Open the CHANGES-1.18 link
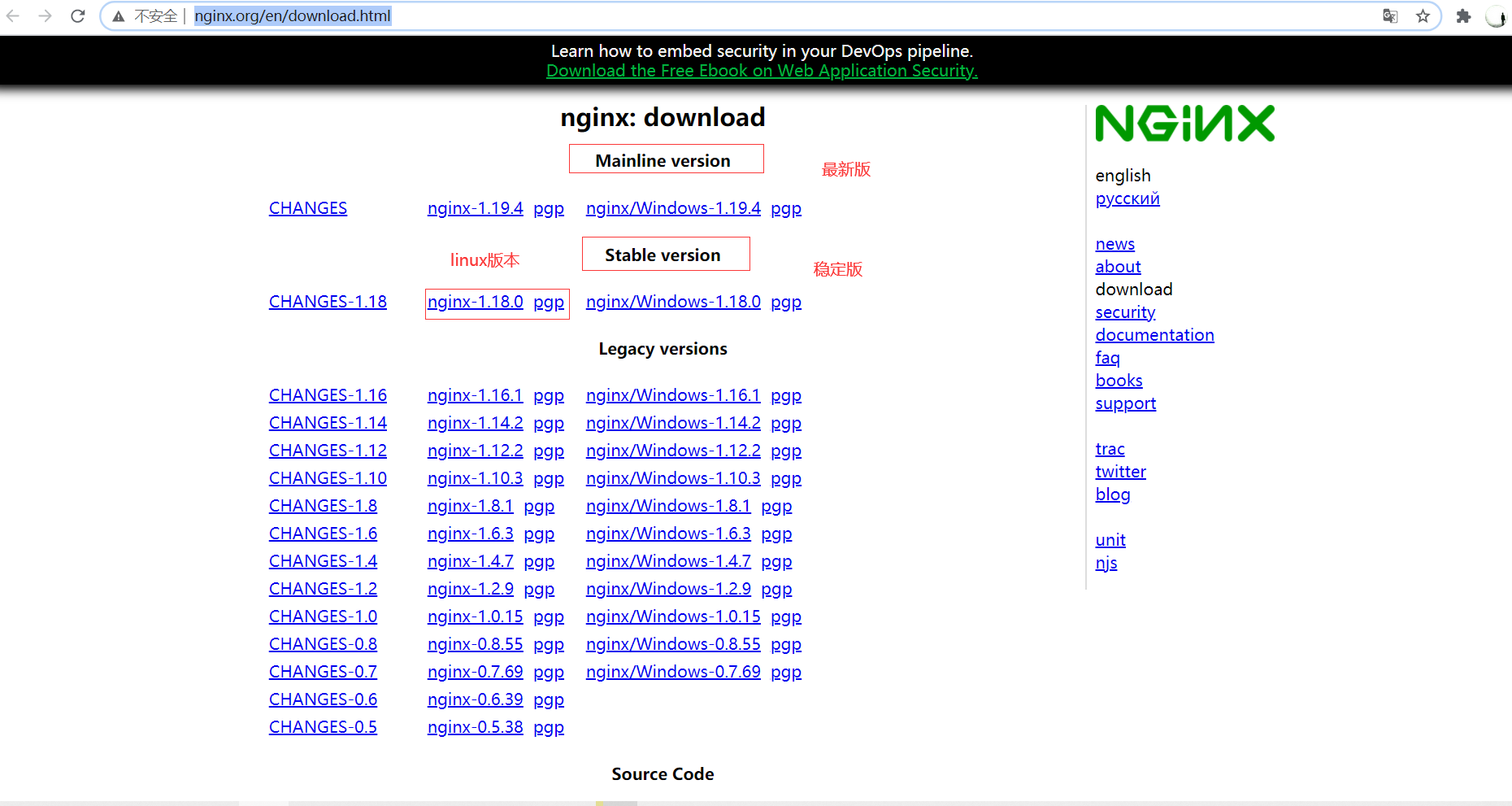Screen dimensions: 1512x806 328,302
